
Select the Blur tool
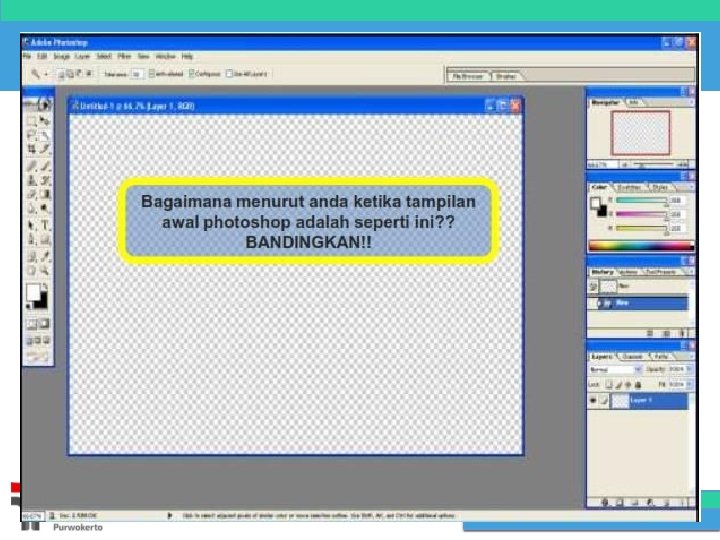(32, 208)
